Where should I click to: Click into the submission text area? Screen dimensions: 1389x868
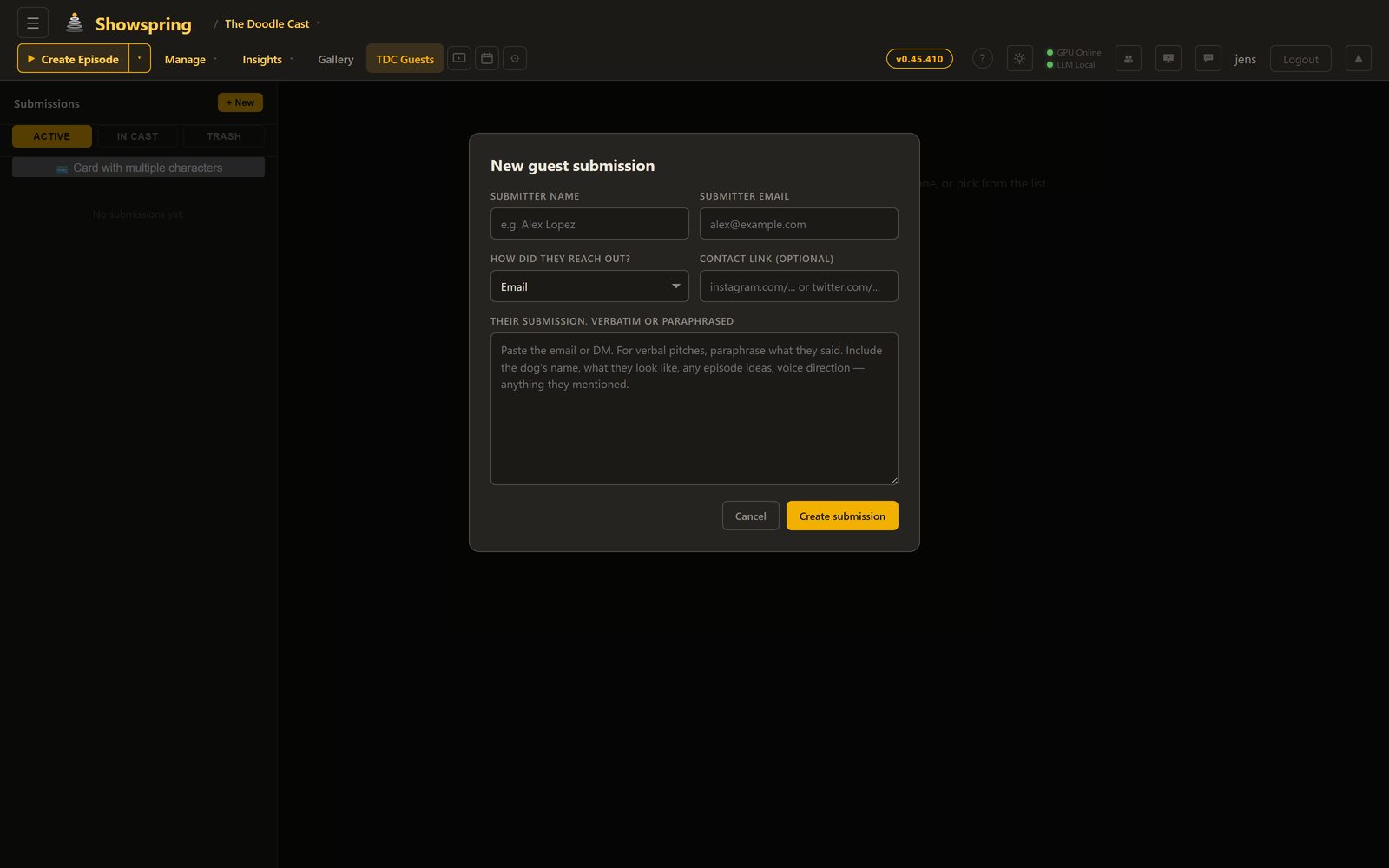(694, 409)
